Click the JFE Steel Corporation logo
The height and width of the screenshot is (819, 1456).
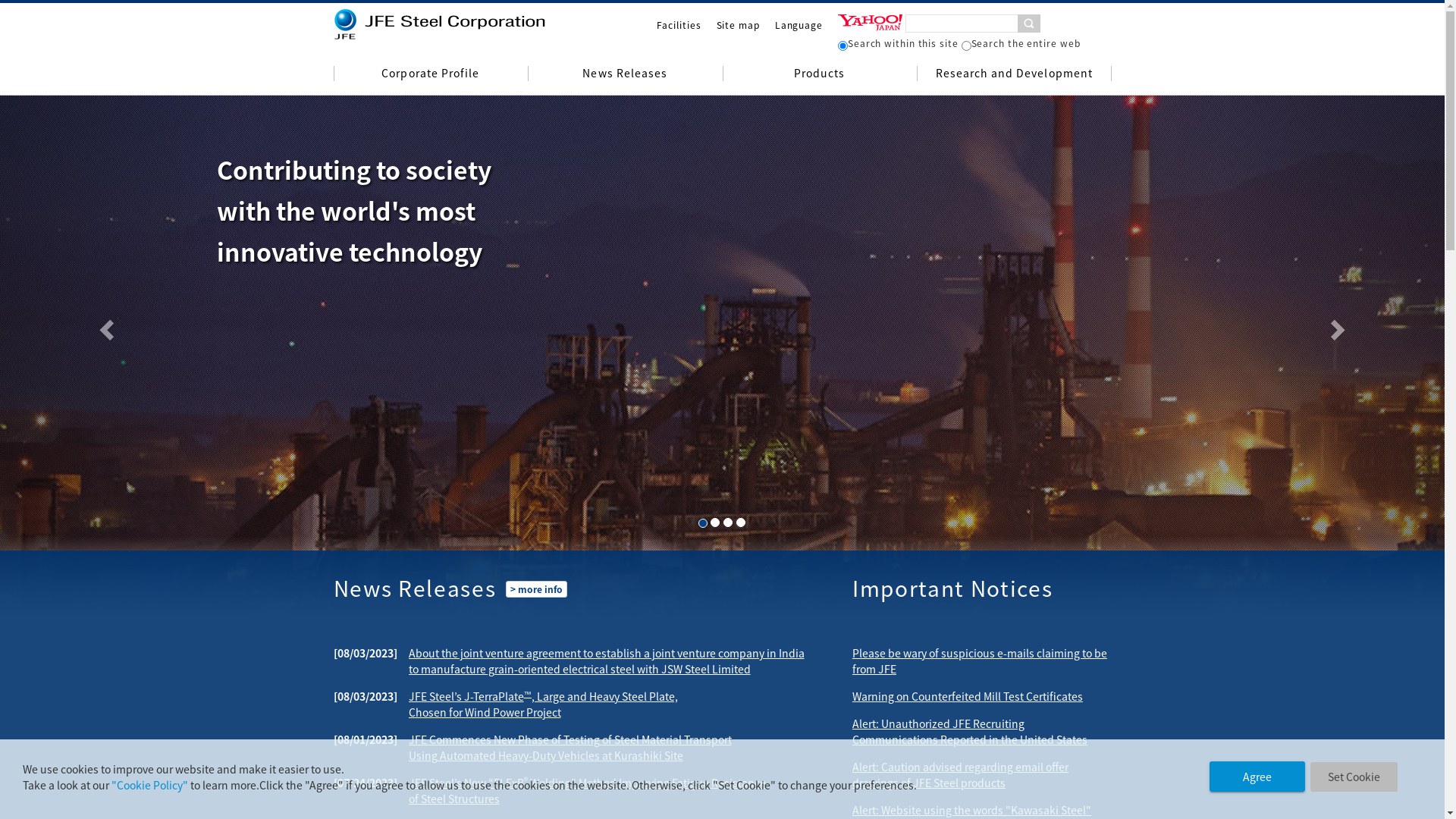click(440, 24)
